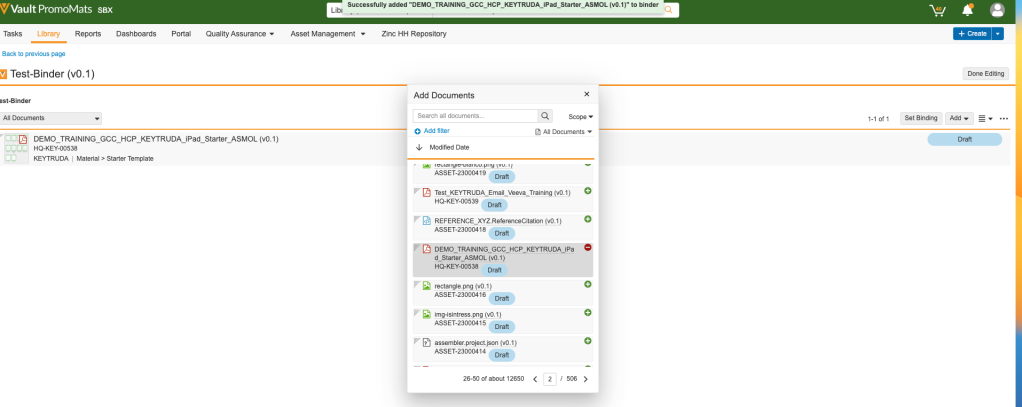Remove DEMO_TRAINING iPad Starter with red minus icon
Viewport: 1022px width, 407px height.
pos(587,247)
